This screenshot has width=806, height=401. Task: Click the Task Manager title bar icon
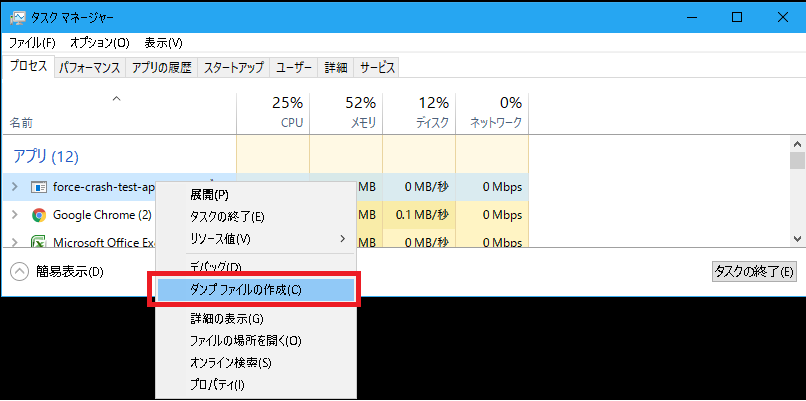(x=17, y=17)
